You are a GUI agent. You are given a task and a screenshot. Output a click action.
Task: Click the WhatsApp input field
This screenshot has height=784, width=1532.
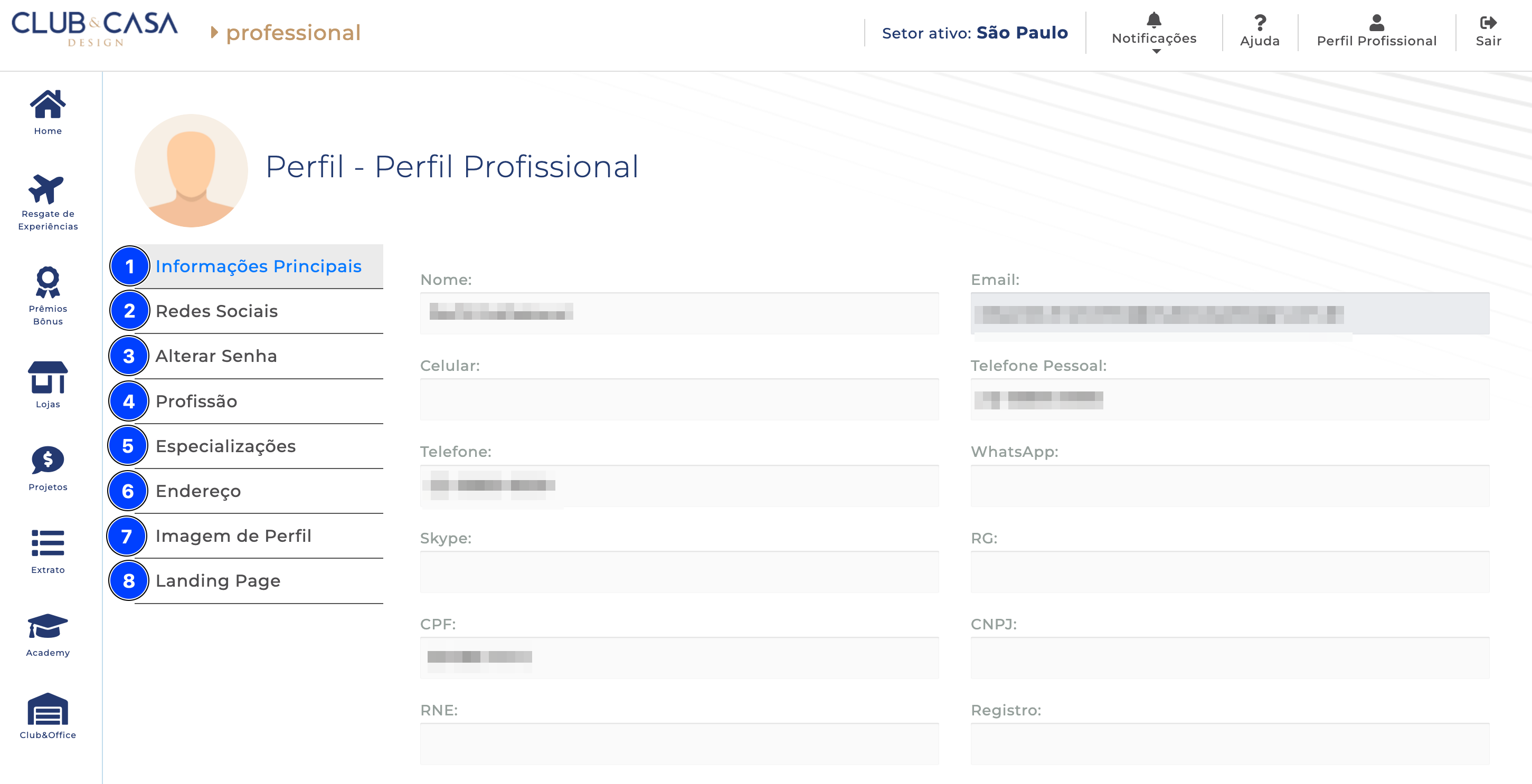coord(1230,486)
